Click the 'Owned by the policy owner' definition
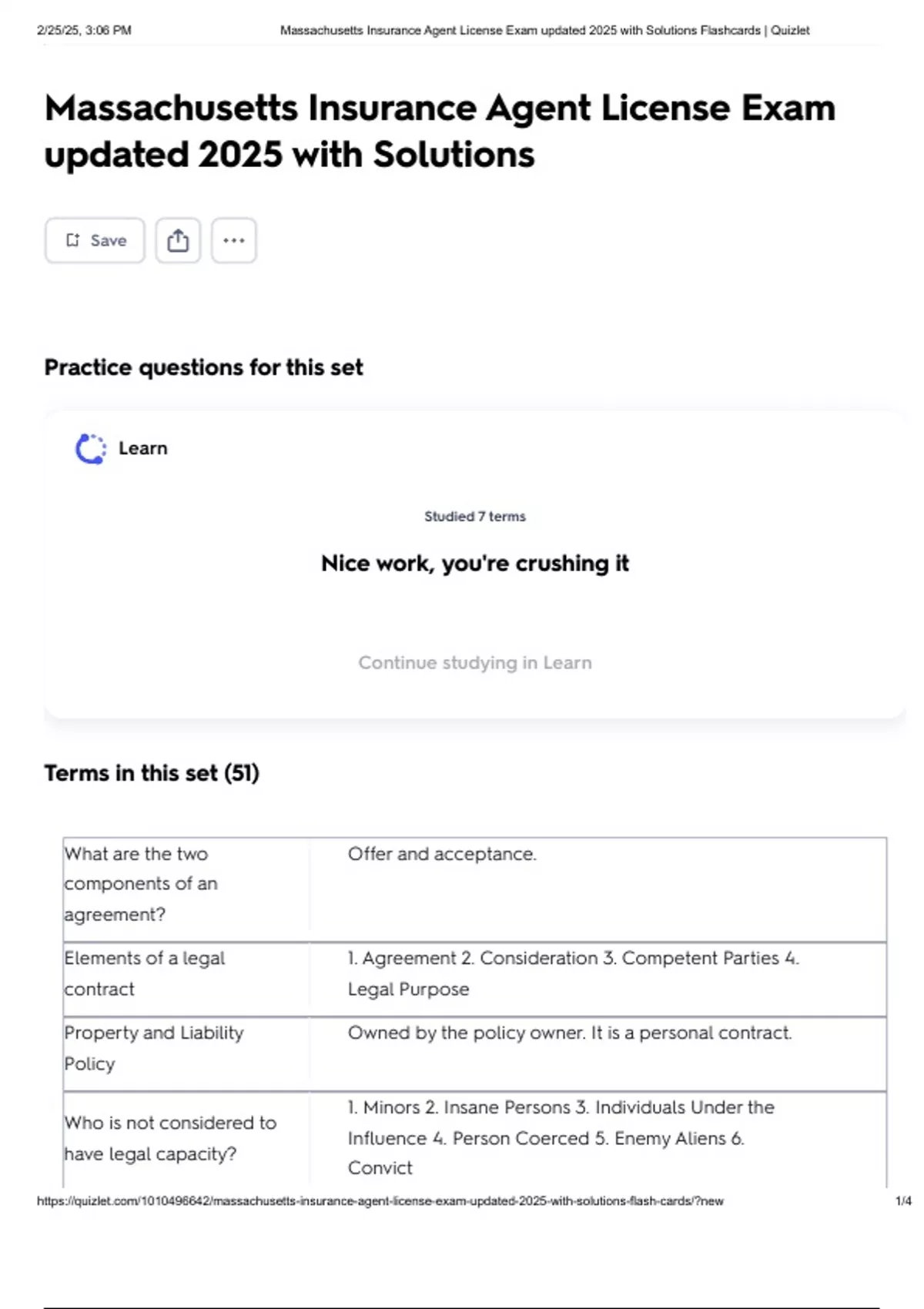The height and width of the screenshot is (1309, 924). coord(569,1033)
